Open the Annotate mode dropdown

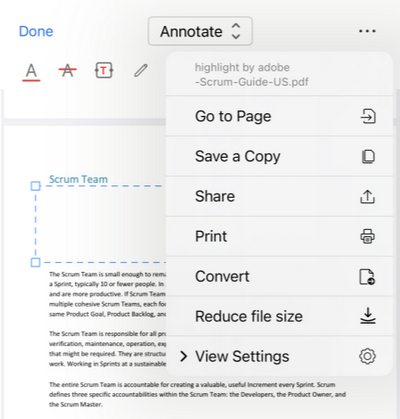pyautogui.click(x=200, y=31)
